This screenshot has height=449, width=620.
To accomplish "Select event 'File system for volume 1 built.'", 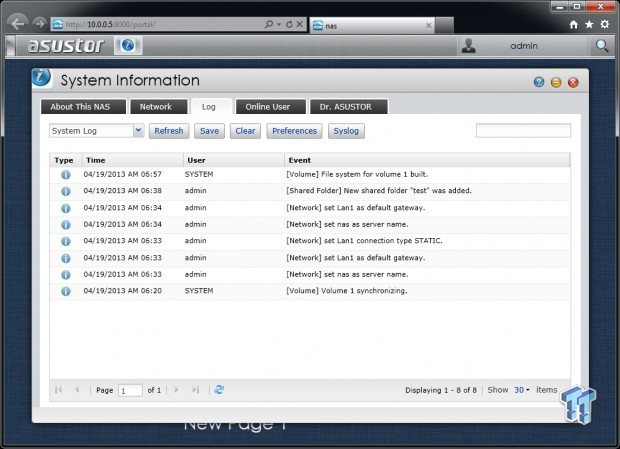I will click(357, 174).
